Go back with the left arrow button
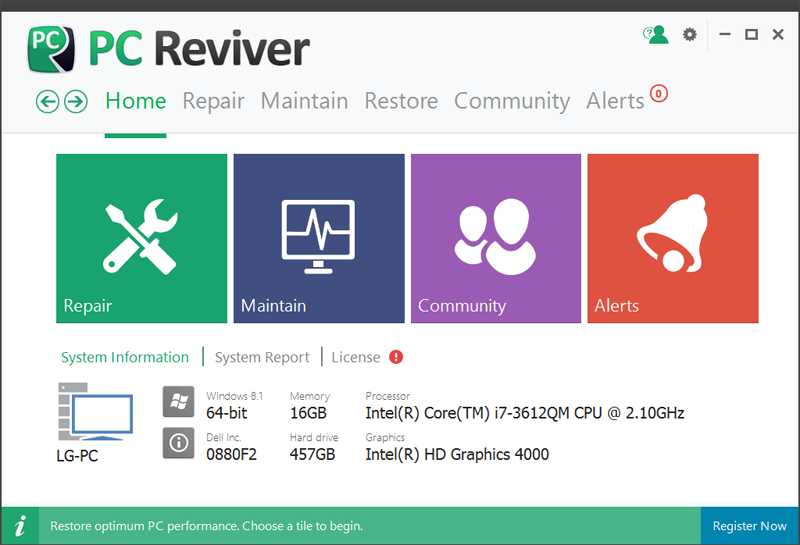This screenshot has width=800, height=545. (x=47, y=101)
